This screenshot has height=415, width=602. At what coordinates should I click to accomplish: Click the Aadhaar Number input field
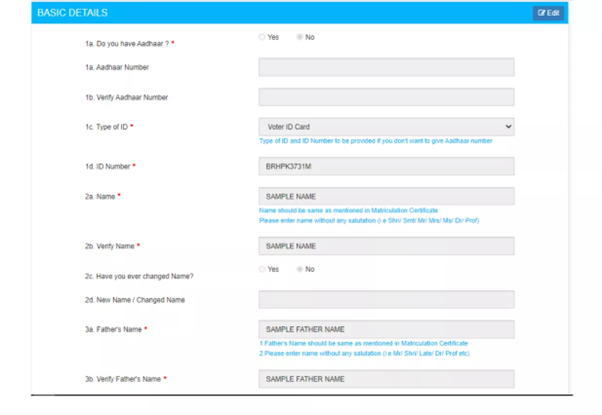(x=386, y=67)
